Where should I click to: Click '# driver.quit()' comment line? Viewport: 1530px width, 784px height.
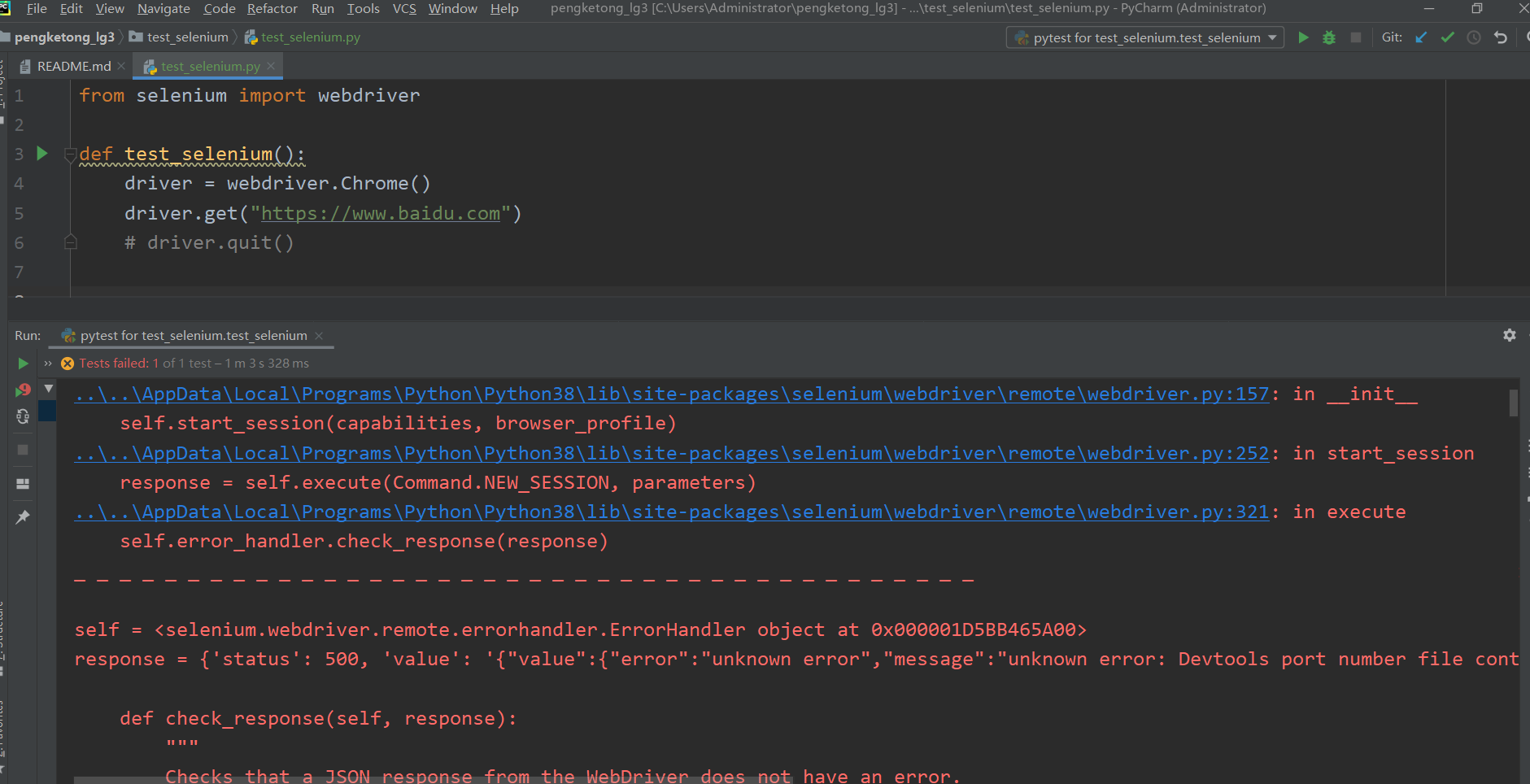pos(209,242)
